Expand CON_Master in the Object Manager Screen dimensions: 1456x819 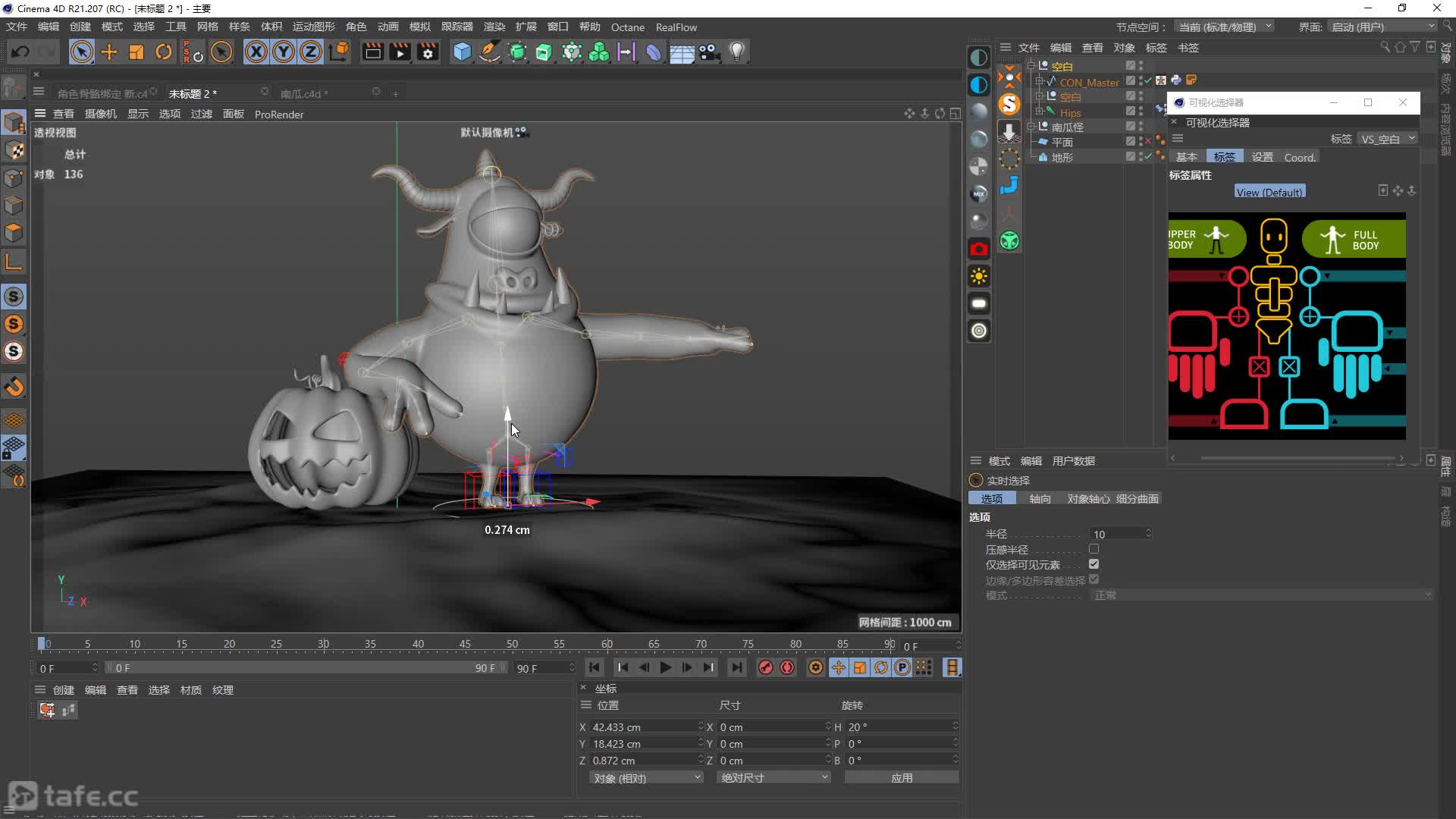click(1040, 81)
